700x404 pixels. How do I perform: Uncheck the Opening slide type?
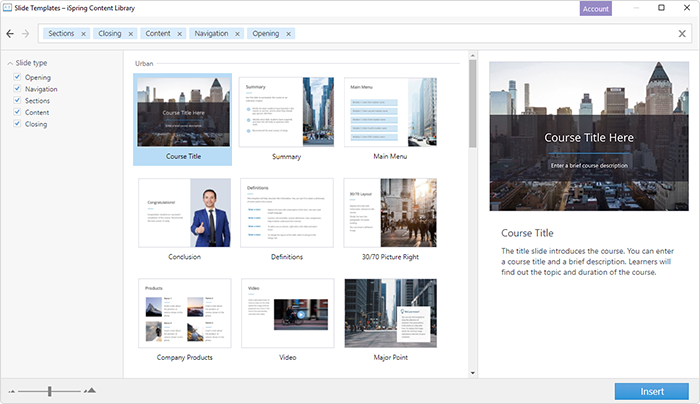(17, 77)
